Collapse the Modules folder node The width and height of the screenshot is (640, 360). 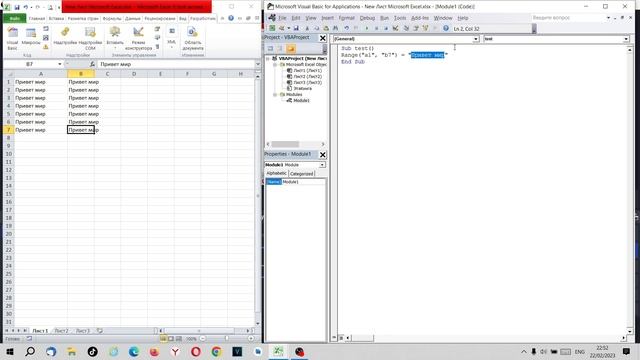(275, 94)
